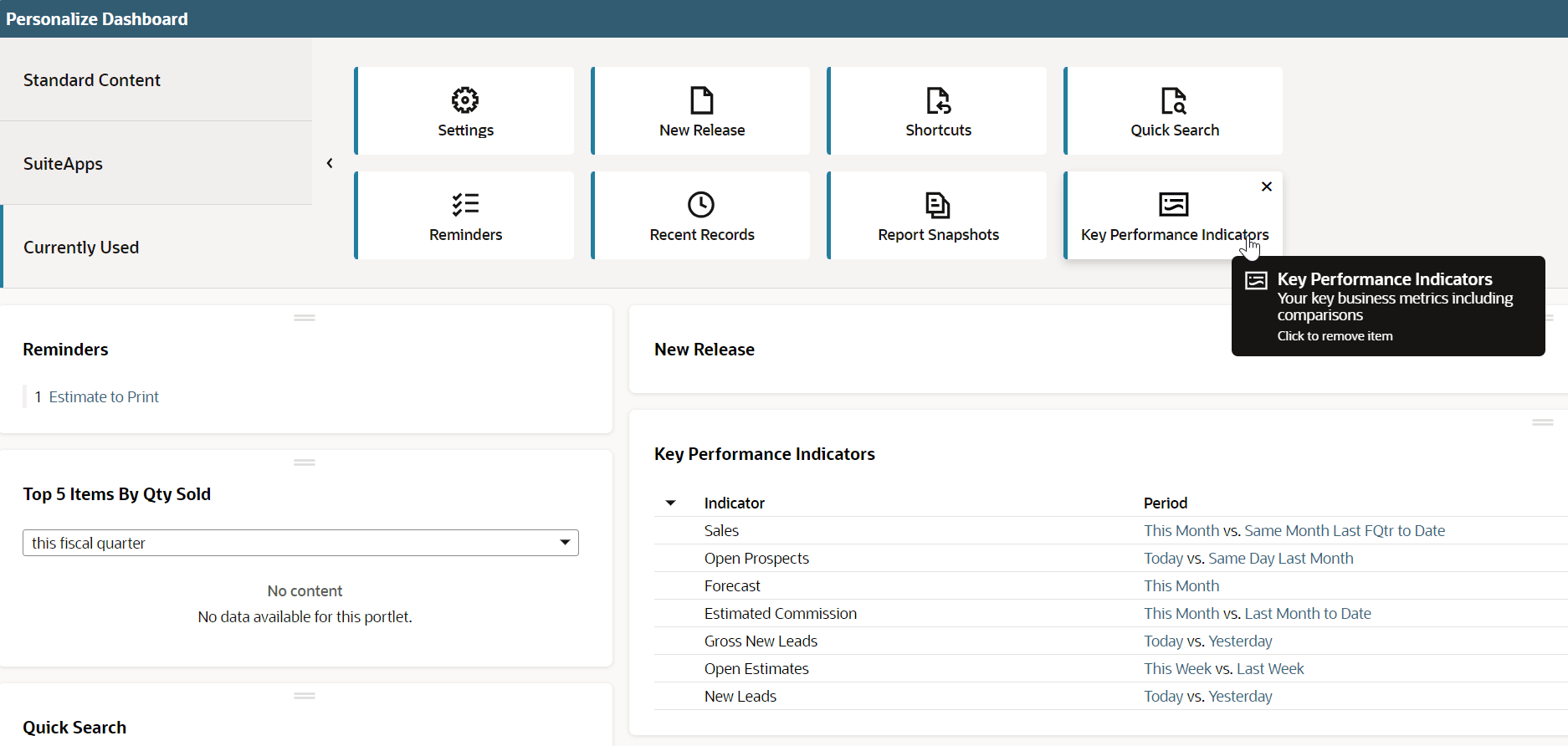Click the Shortcuts page icon

click(938, 100)
